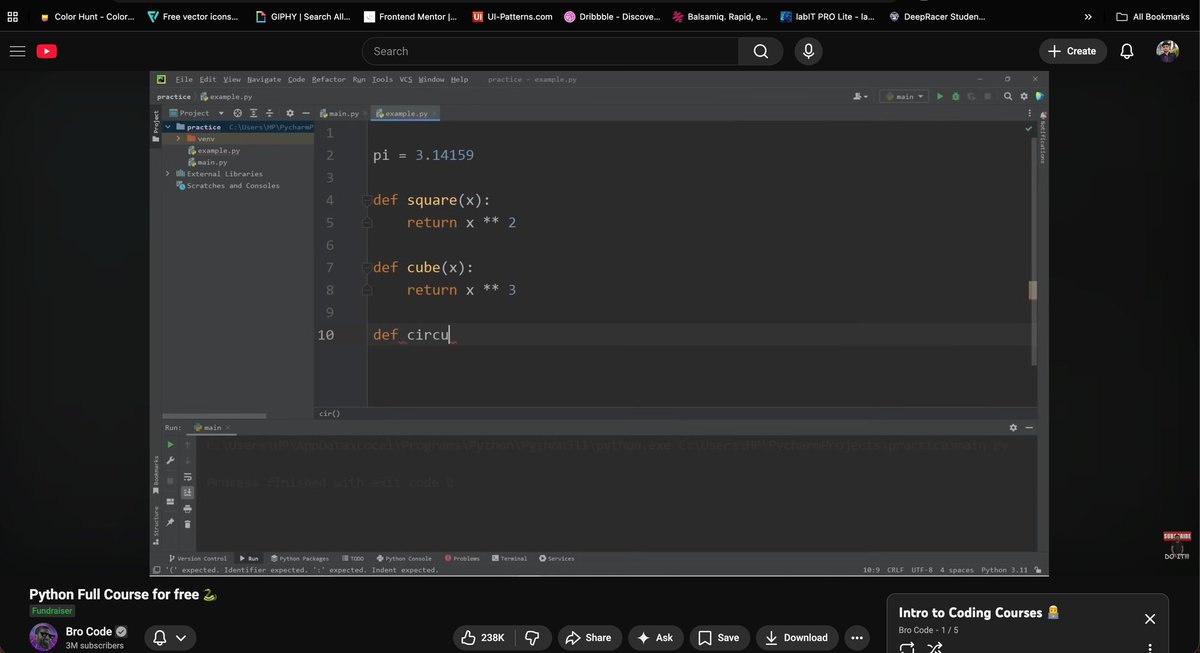Like the video with thumbs up
The height and width of the screenshot is (653, 1200).
coord(482,637)
